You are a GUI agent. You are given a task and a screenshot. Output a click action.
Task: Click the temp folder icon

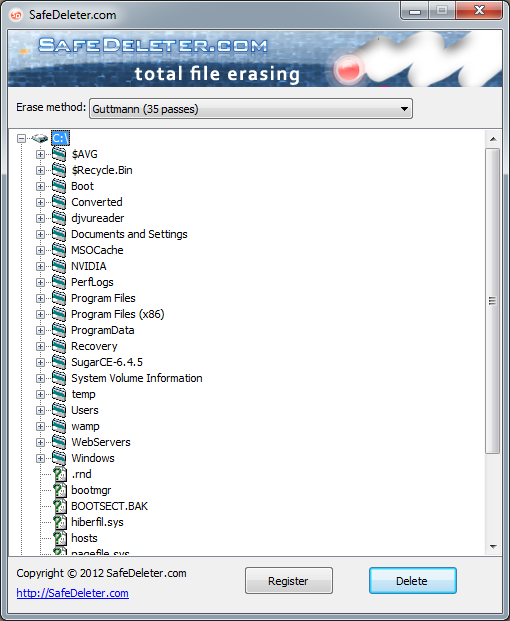[x=59, y=394]
